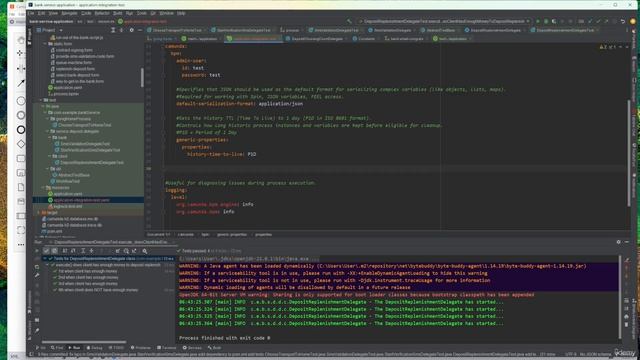Run with coverage icon in main toolbar
The width and height of the screenshot is (640, 360).
click(x=554, y=21)
